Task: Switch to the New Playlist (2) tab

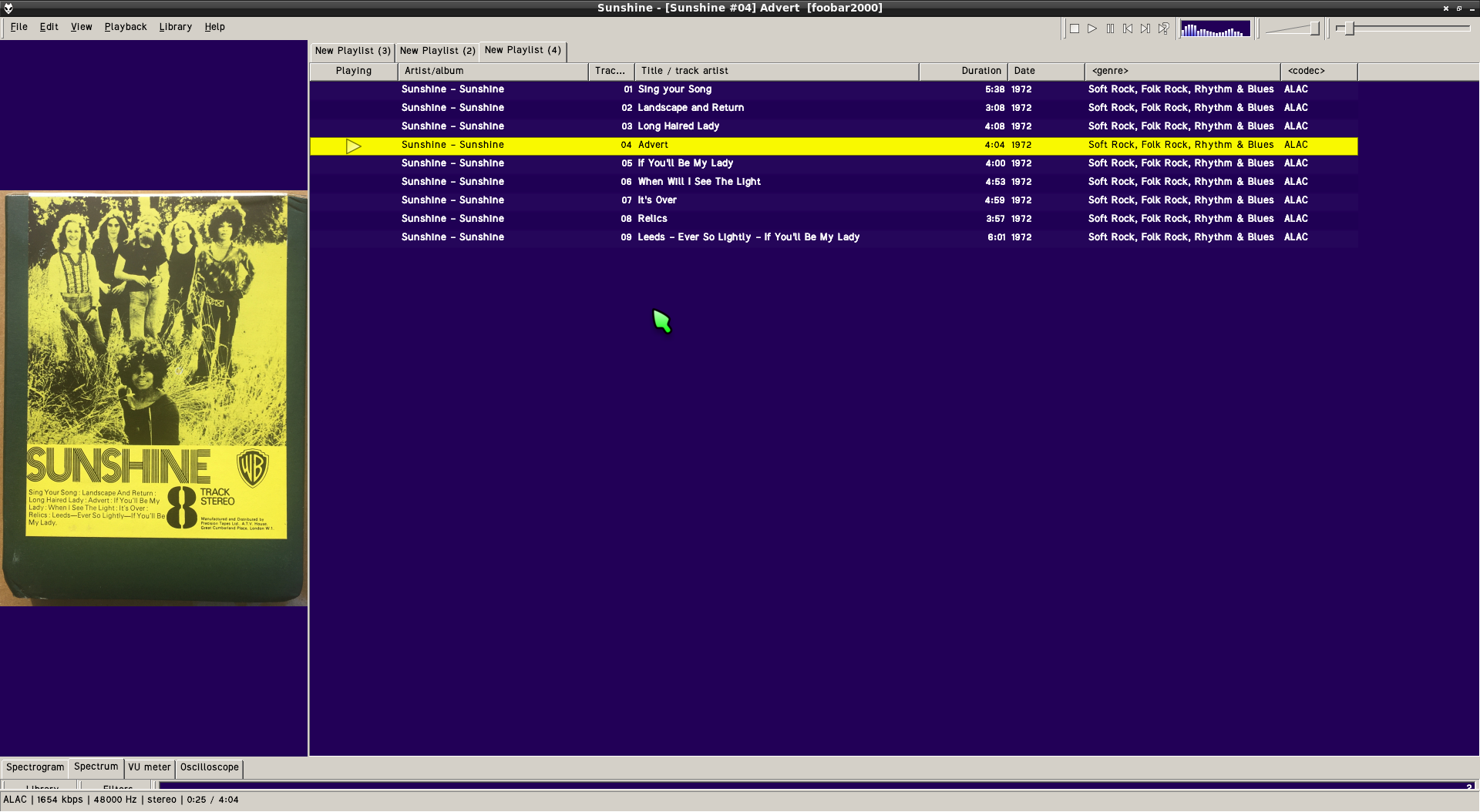Action: pos(438,52)
